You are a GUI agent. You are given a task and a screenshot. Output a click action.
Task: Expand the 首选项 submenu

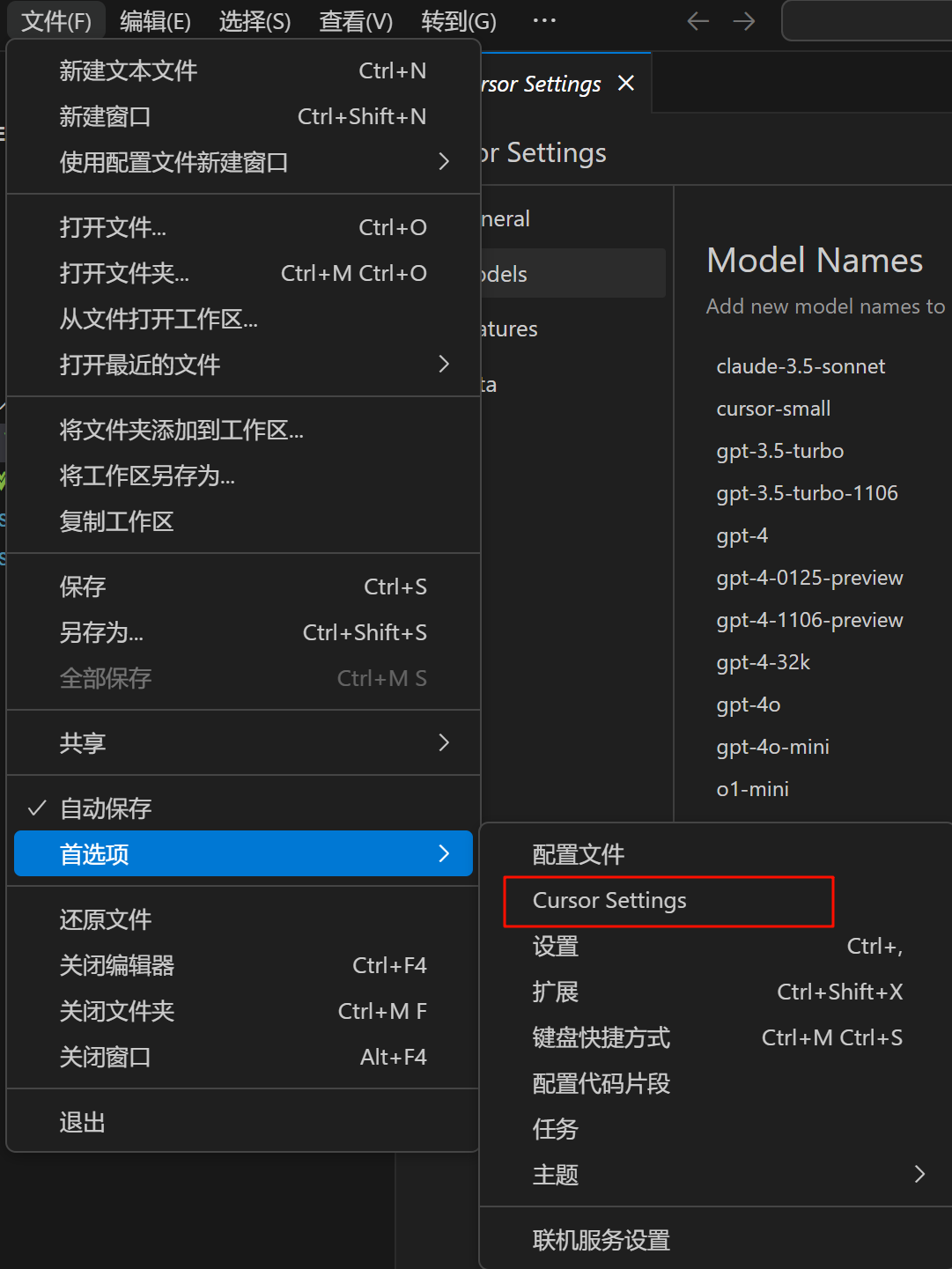coord(243,854)
